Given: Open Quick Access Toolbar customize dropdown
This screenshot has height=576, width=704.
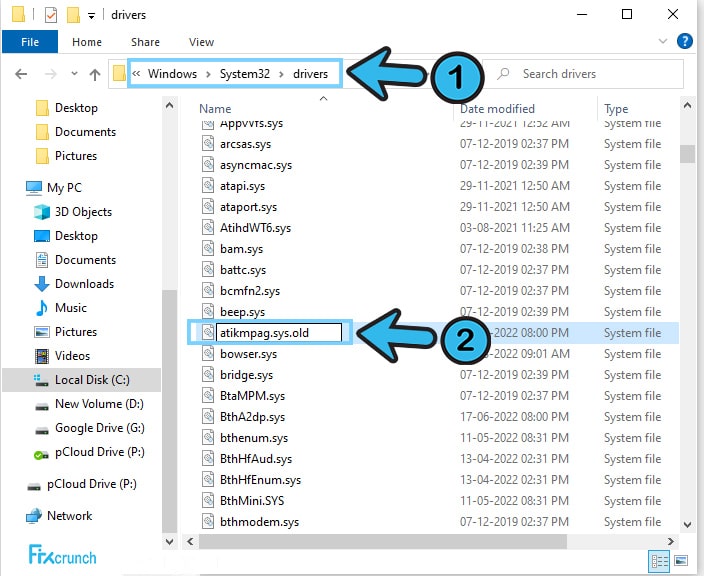Looking at the screenshot, I should pos(91,16).
